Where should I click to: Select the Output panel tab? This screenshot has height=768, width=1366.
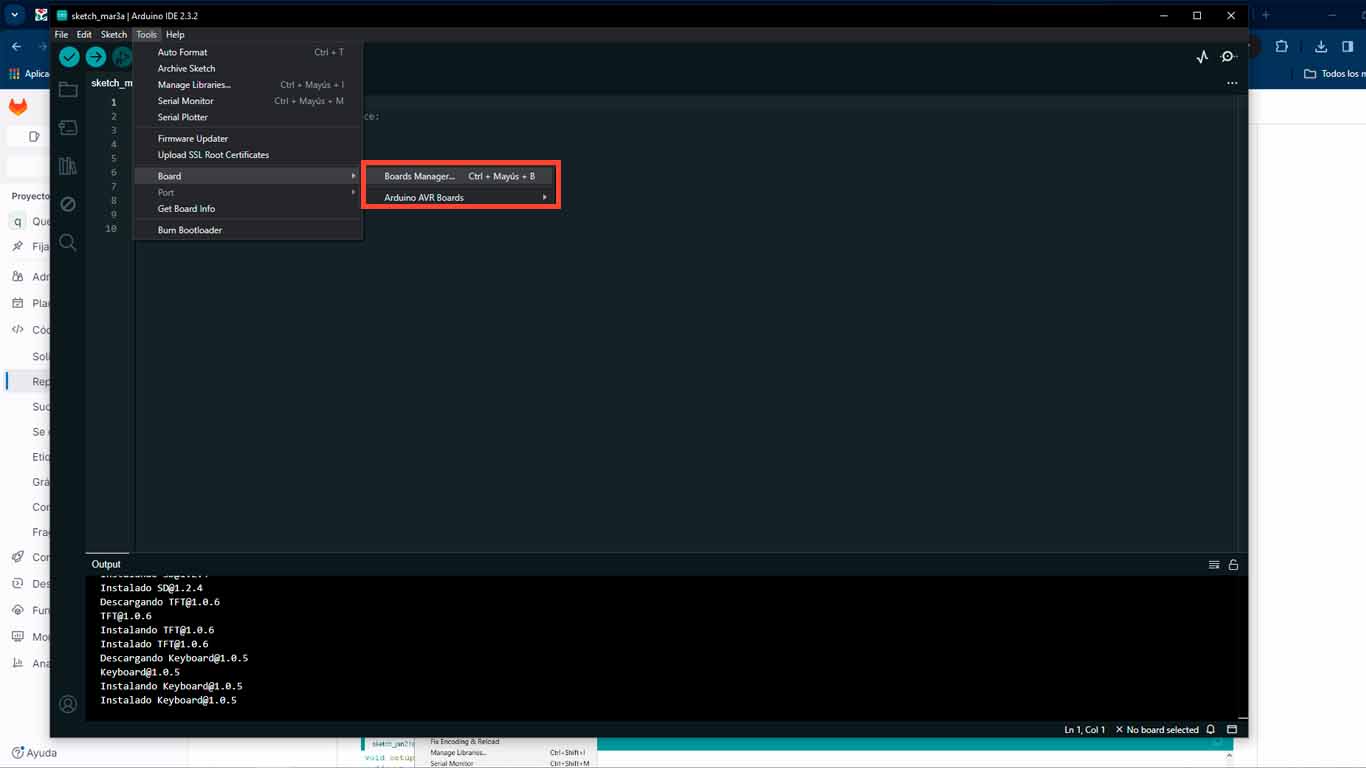[106, 564]
